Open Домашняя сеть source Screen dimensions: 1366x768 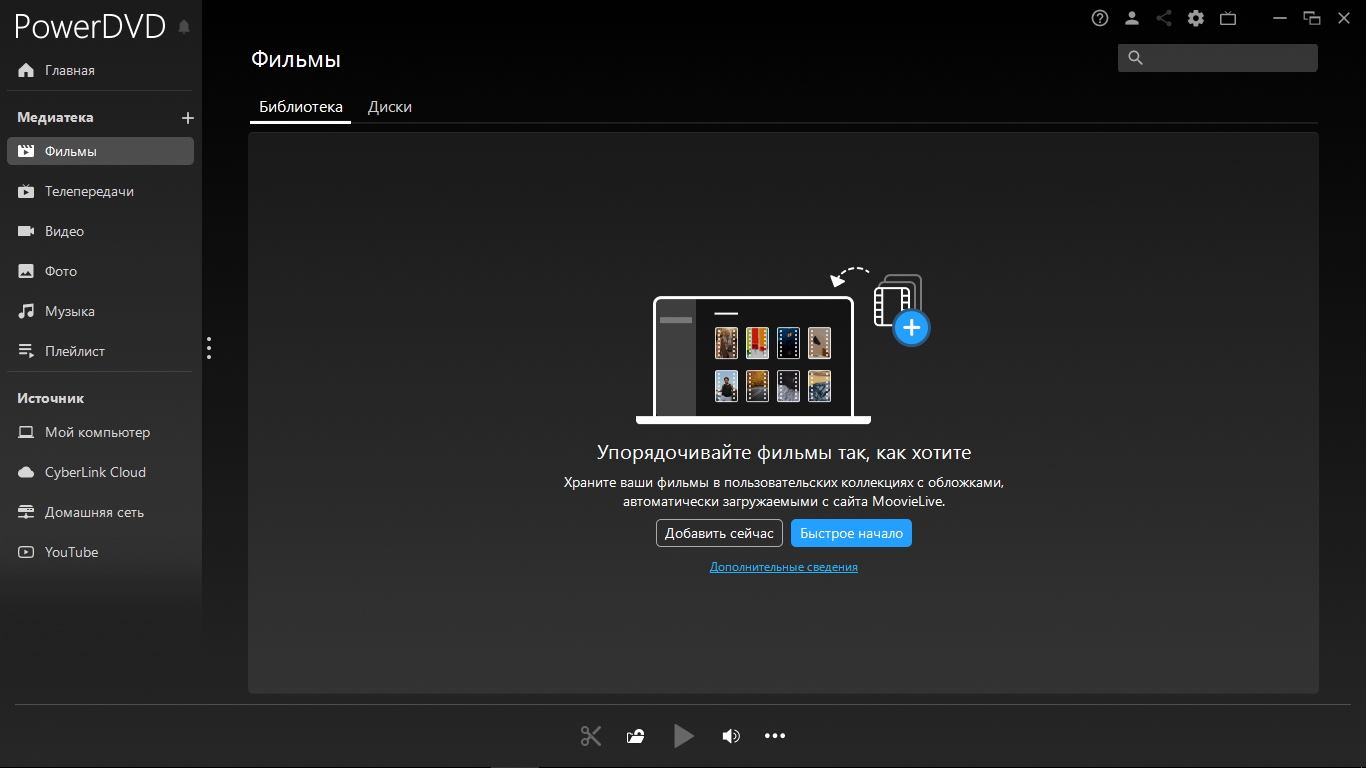tap(100, 512)
